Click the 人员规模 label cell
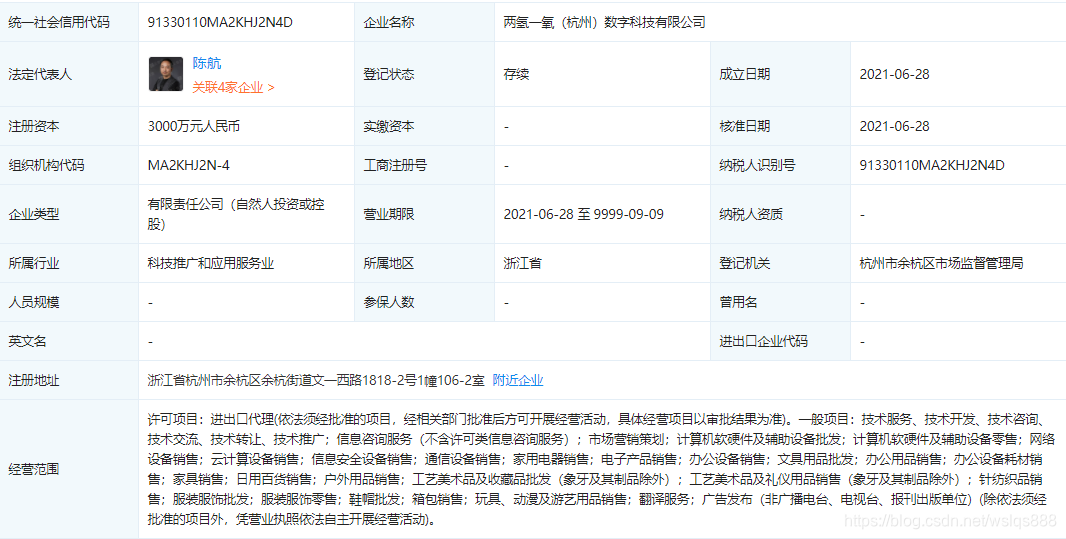 [x=69, y=302]
